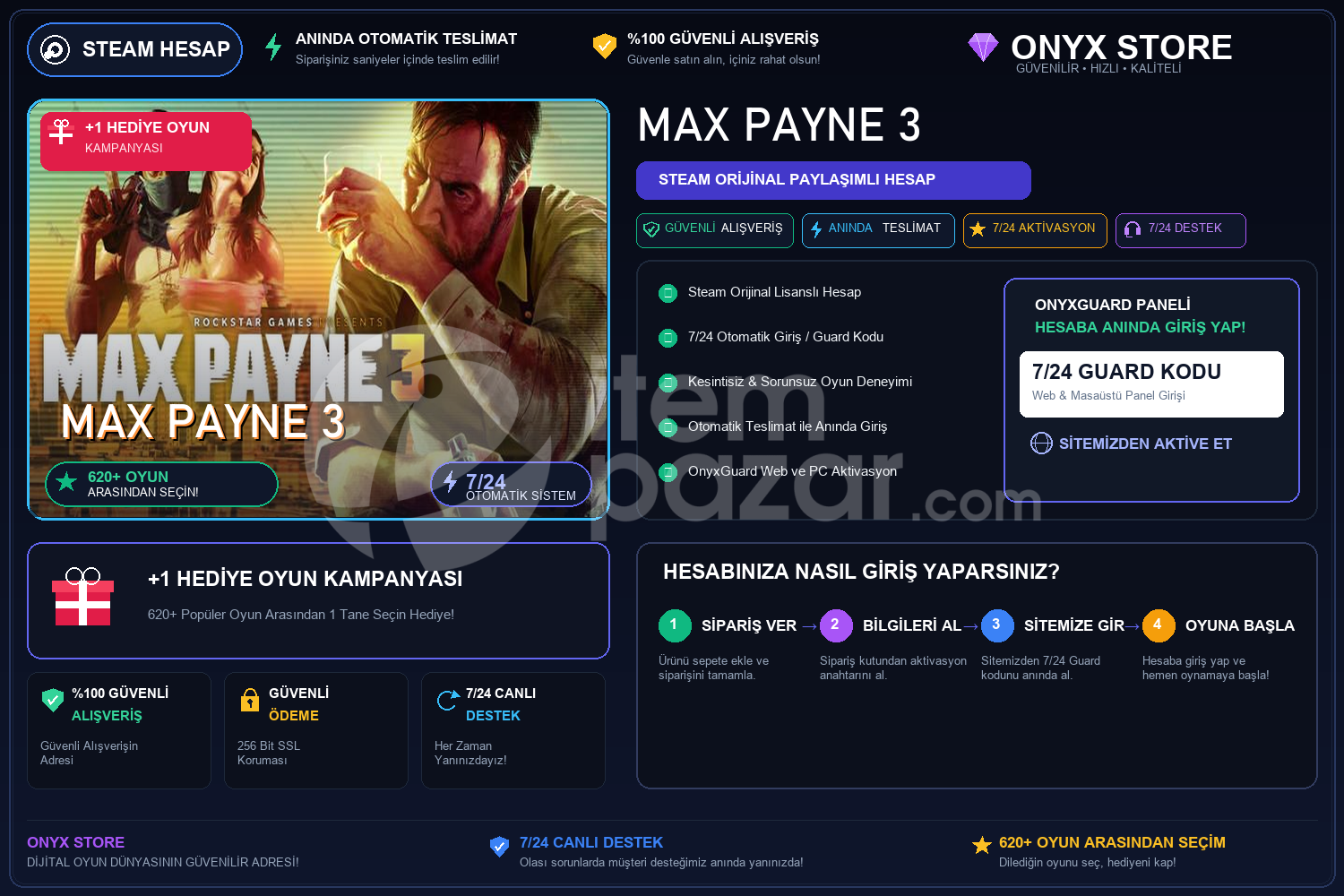
Task: Click the Hesabınıza Nasıl Giriş Yaparsınız? heading
Action: [861, 572]
